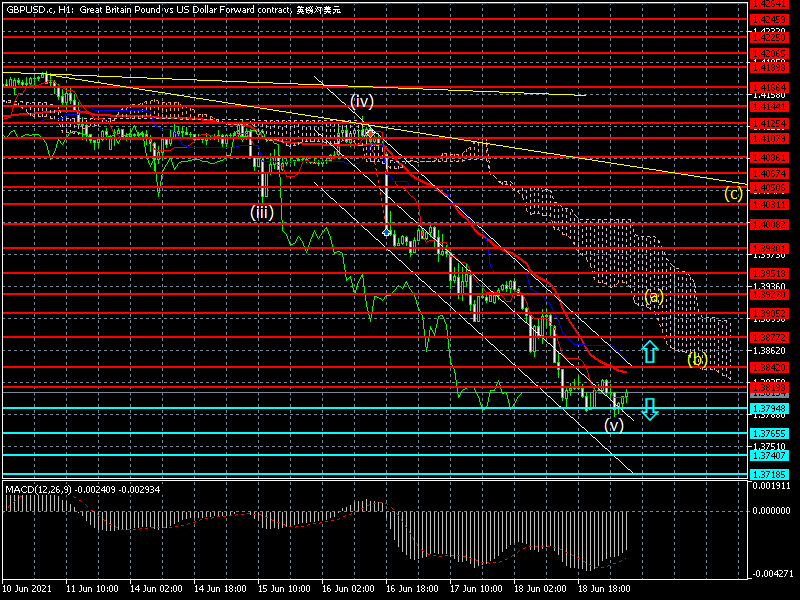Click the 16 Jun 02:00 time label
Image resolution: width=800 pixels, height=600 pixels.
pyautogui.click(x=346, y=590)
